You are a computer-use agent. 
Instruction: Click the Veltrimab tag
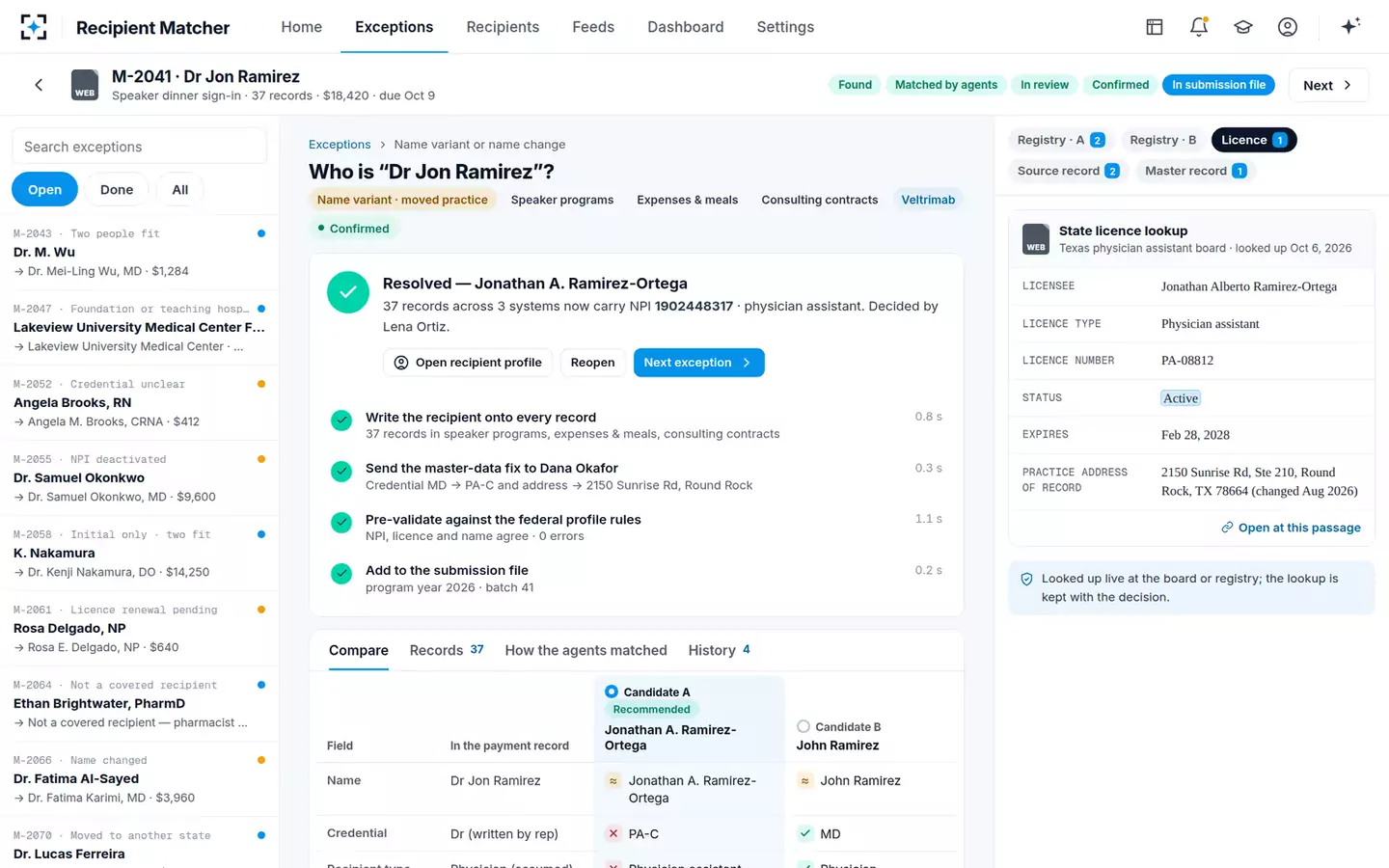click(x=928, y=200)
